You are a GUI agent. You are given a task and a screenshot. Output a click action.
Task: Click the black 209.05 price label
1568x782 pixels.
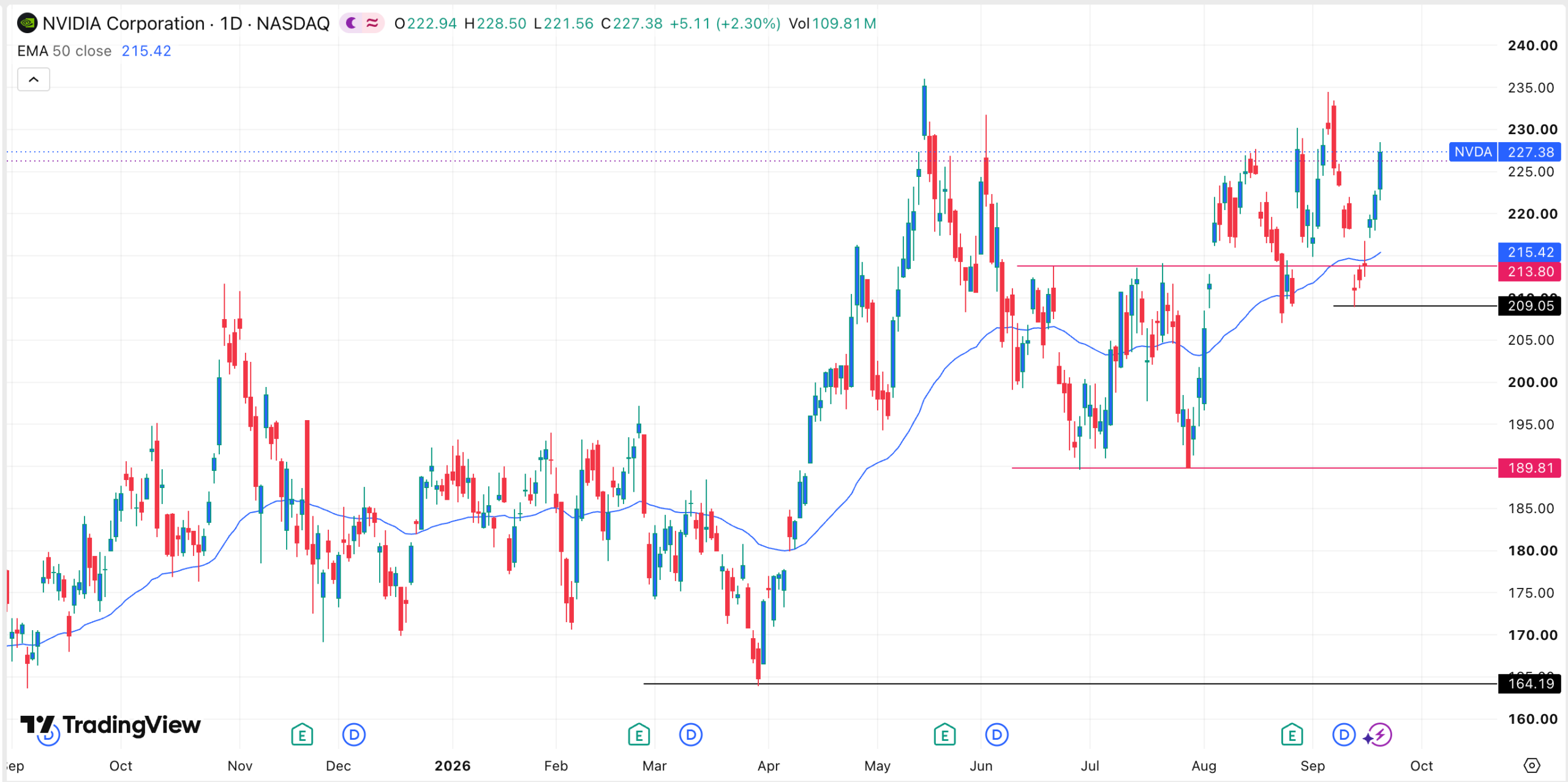(x=1529, y=306)
